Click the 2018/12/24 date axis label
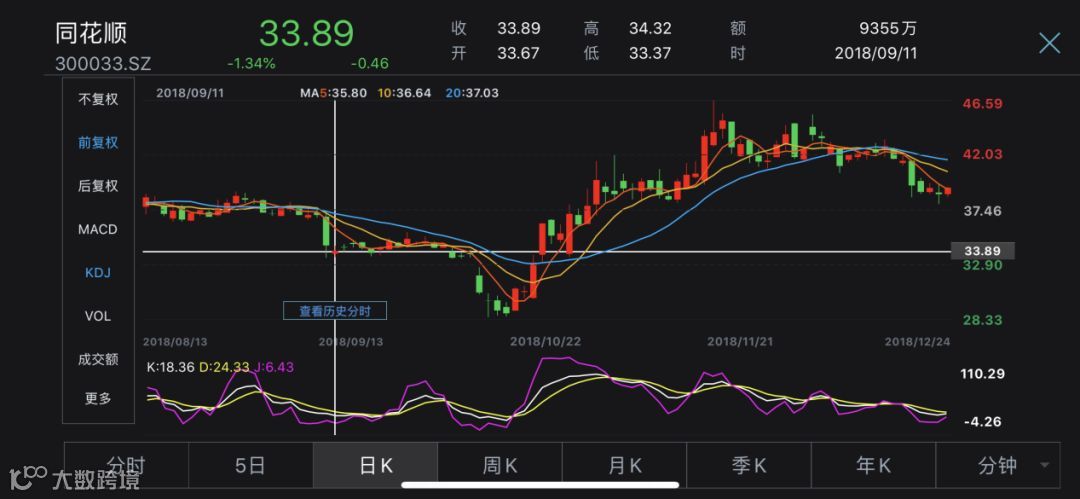1080x499 pixels. tap(917, 341)
